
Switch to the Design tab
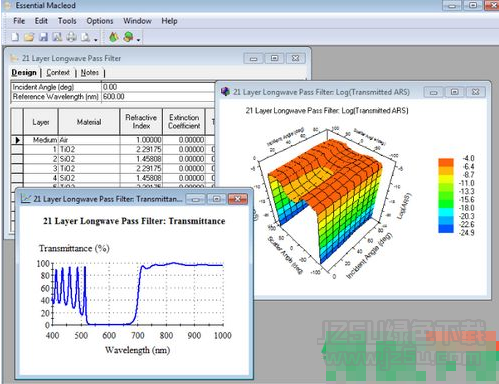(x=24, y=72)
